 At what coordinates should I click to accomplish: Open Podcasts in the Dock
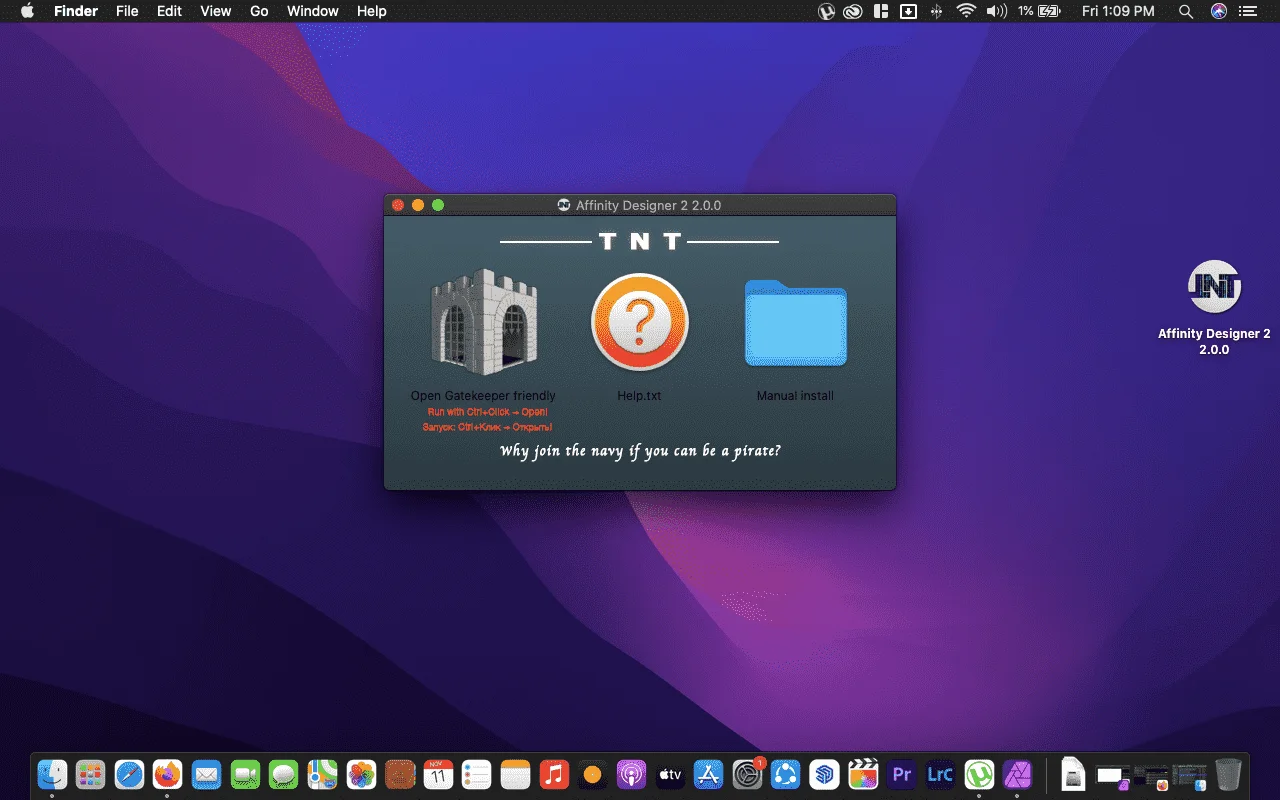(x=631, y=774)
